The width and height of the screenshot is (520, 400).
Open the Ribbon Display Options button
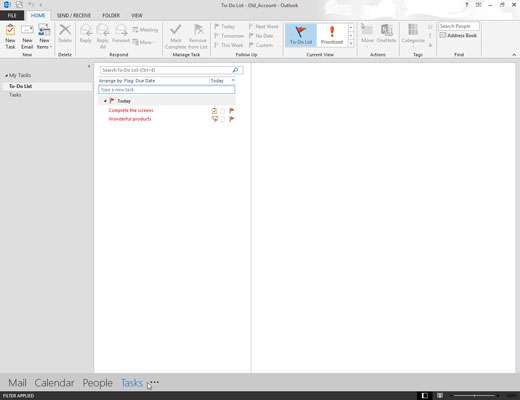pos(478,5)
